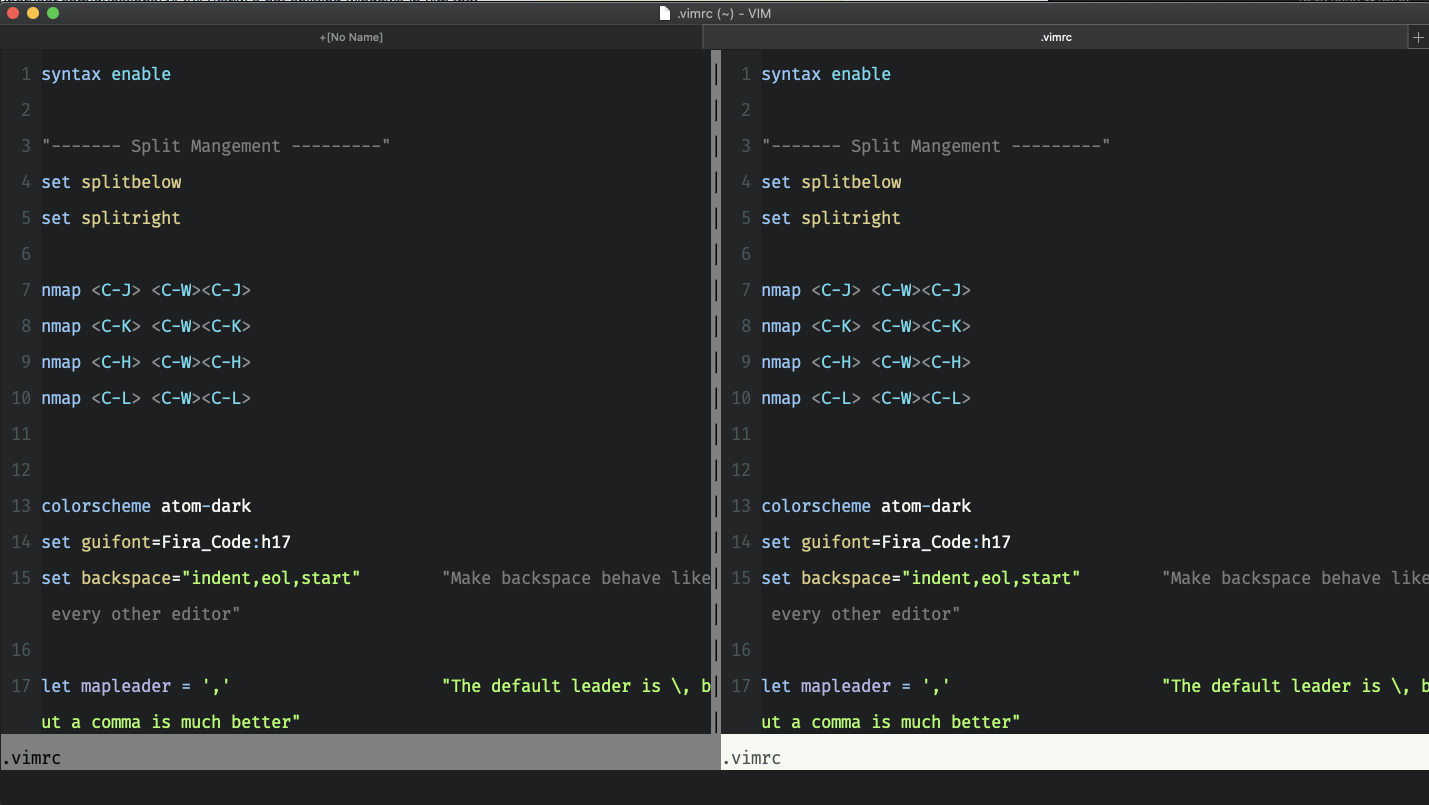Close the VIM window with the red button

coord(14,13)
